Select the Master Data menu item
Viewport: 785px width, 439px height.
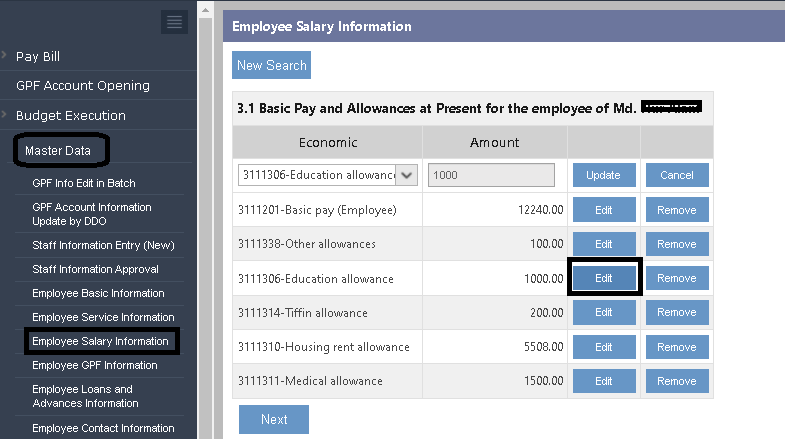58,151
